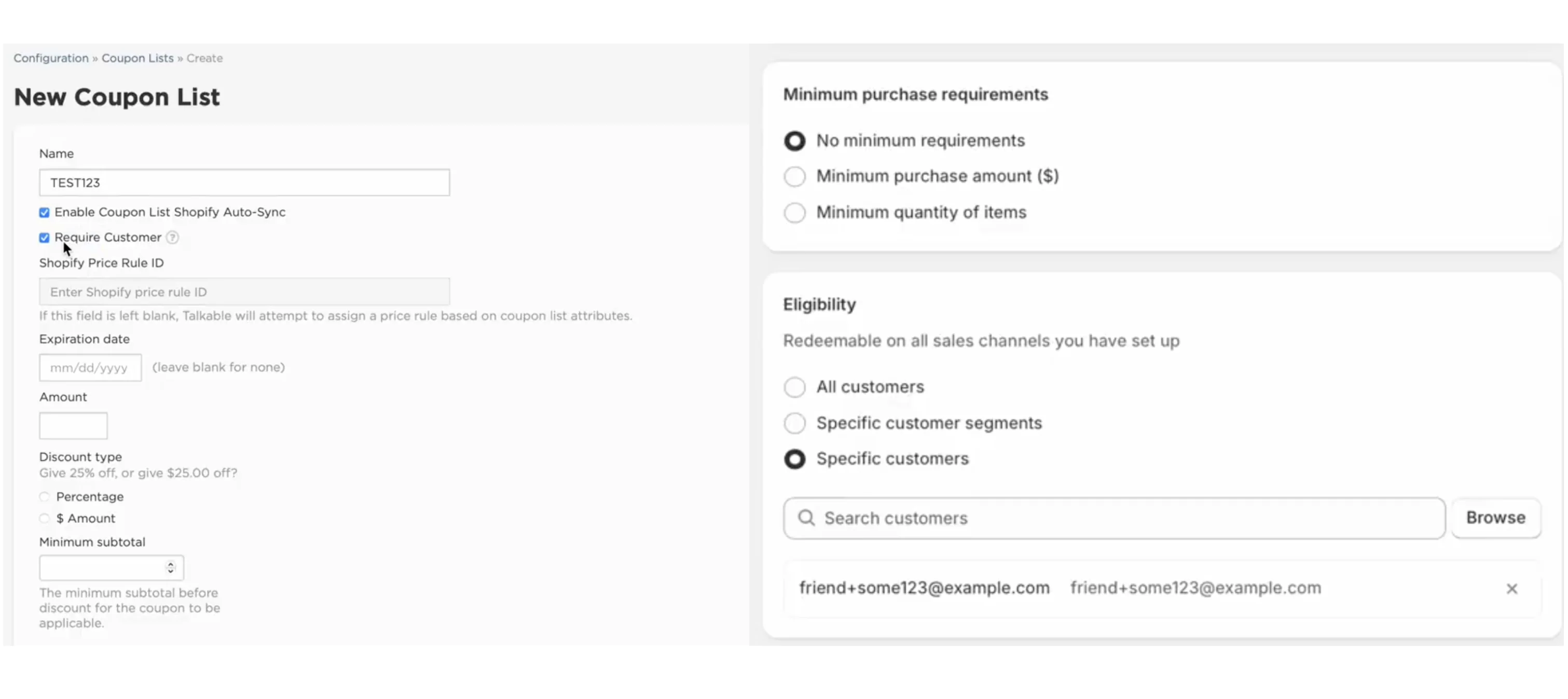Choose All customers eligibility
The image size is (1568, 699).
(794, 387)
